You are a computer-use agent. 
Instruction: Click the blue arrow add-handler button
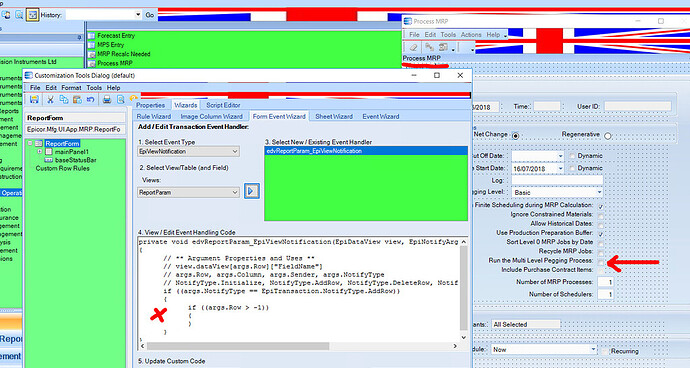point(251,191)
